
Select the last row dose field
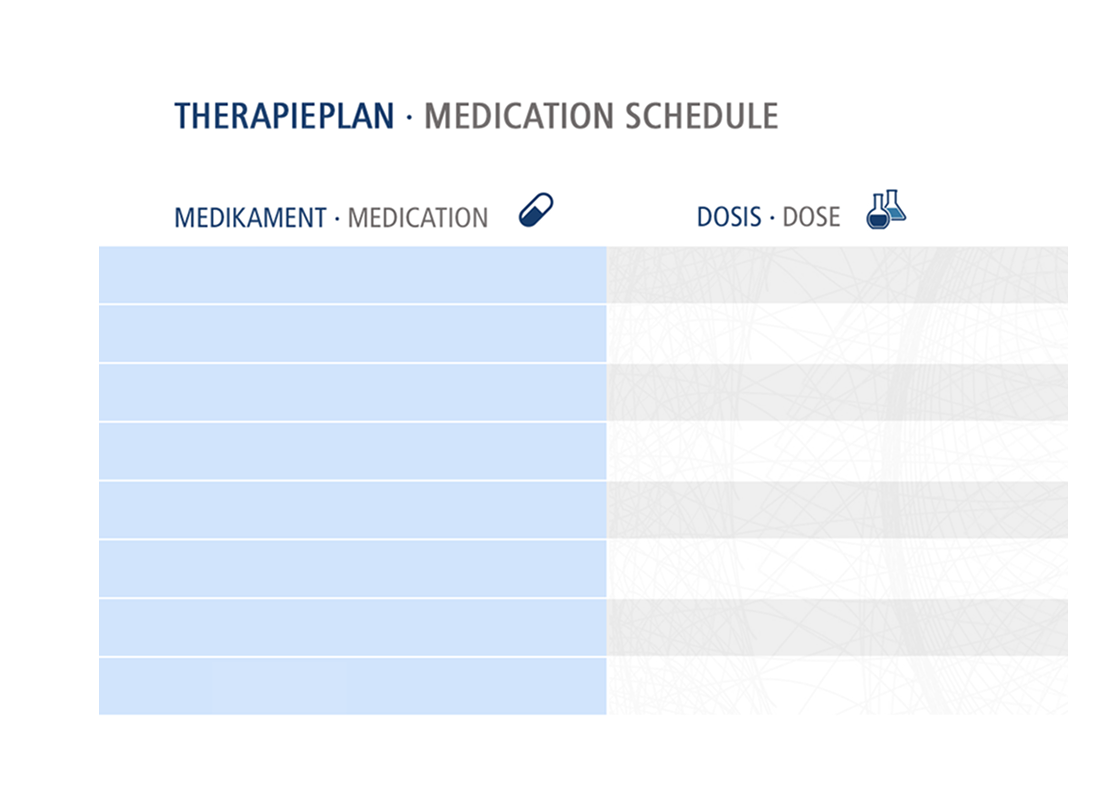837,686
